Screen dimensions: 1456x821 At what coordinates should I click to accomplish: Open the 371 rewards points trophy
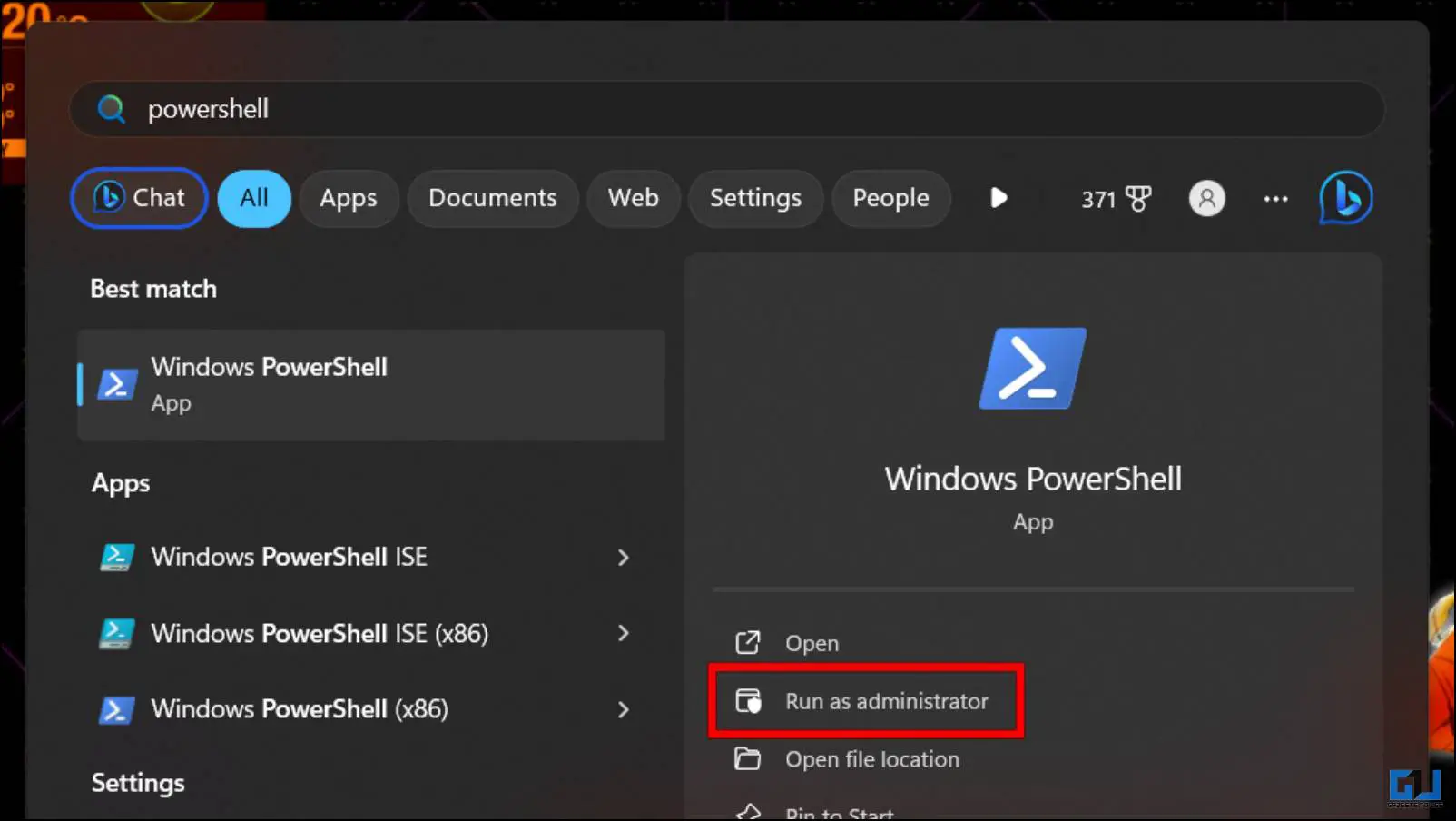(1116, 199)
